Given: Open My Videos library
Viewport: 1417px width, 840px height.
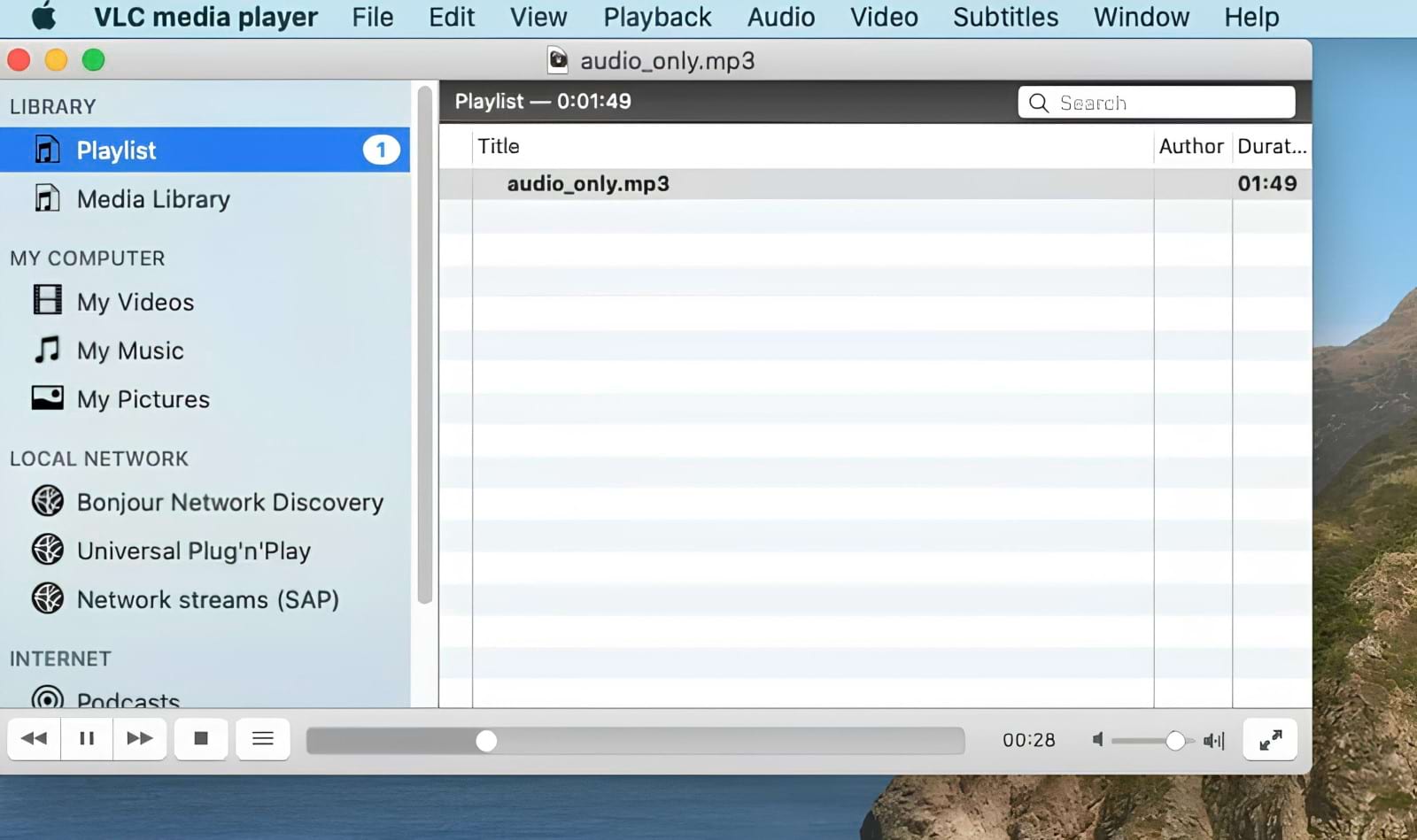Looking at the screenshot, I should (135, 301).
